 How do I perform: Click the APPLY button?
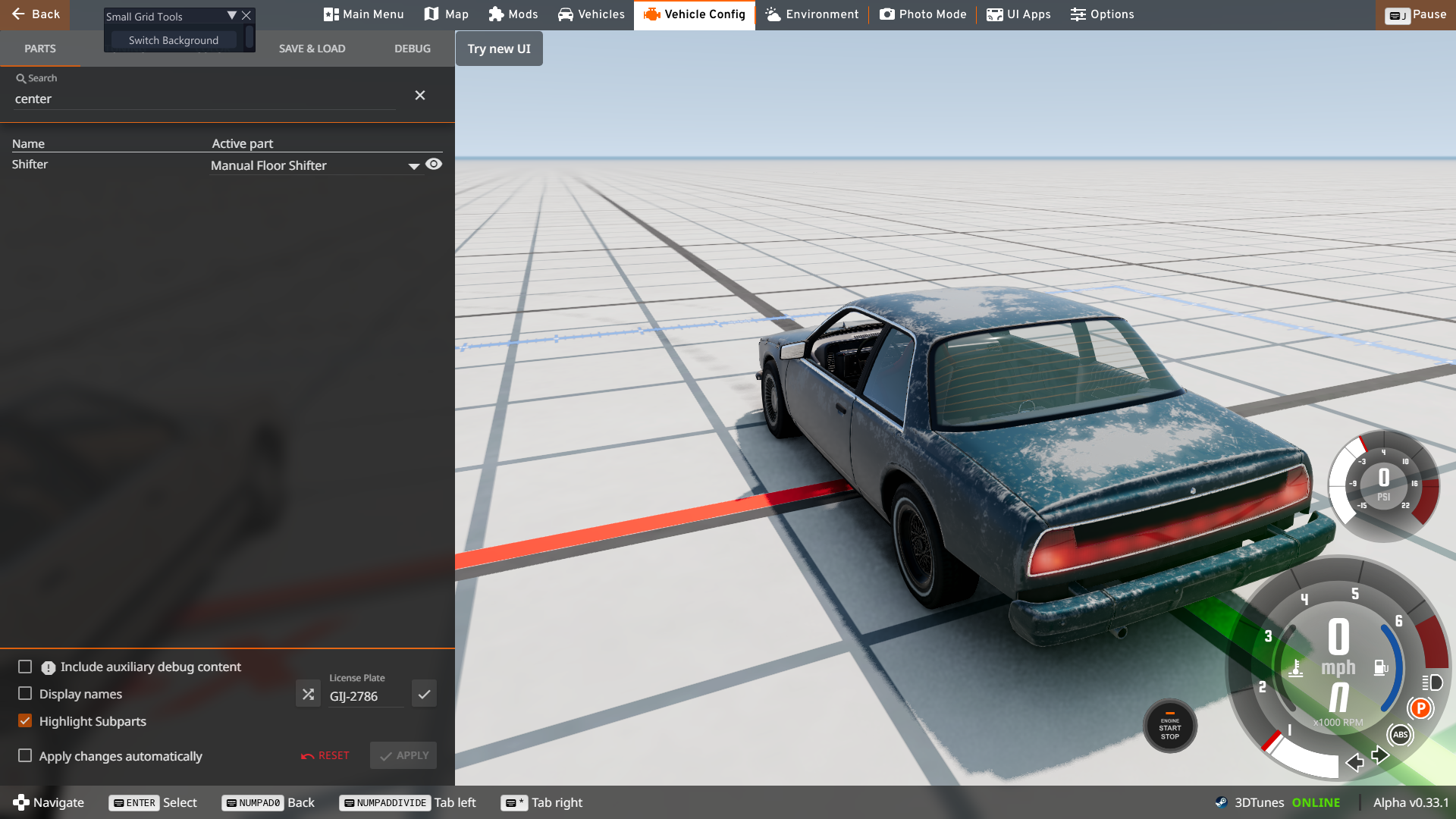pyautogui.click(x=403, y=756)
